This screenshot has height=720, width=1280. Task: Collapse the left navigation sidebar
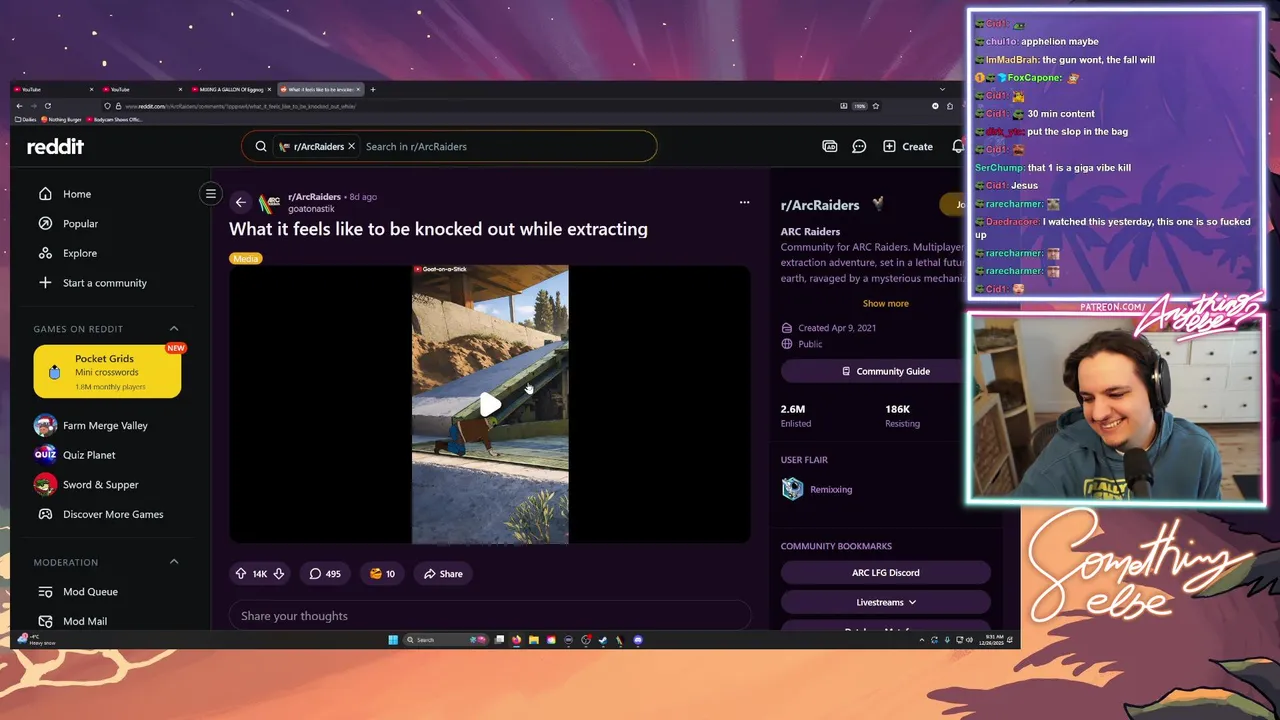tap(211, 194)
